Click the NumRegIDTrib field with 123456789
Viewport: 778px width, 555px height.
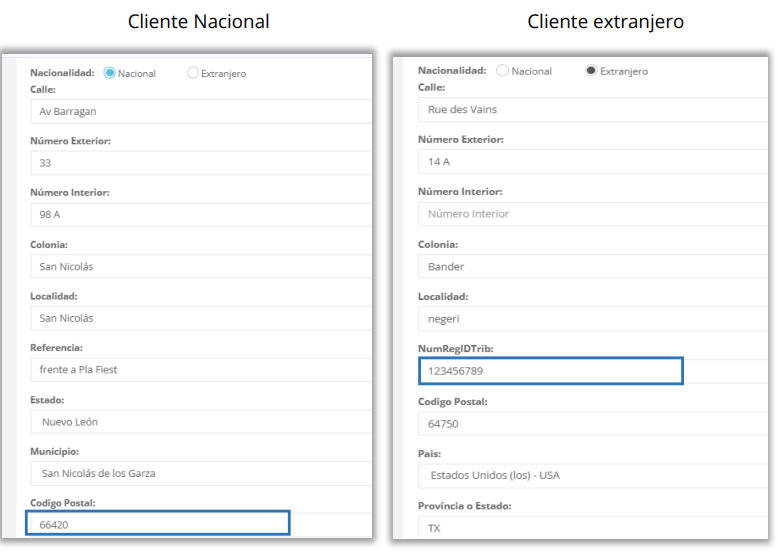(x=550, y=371)
